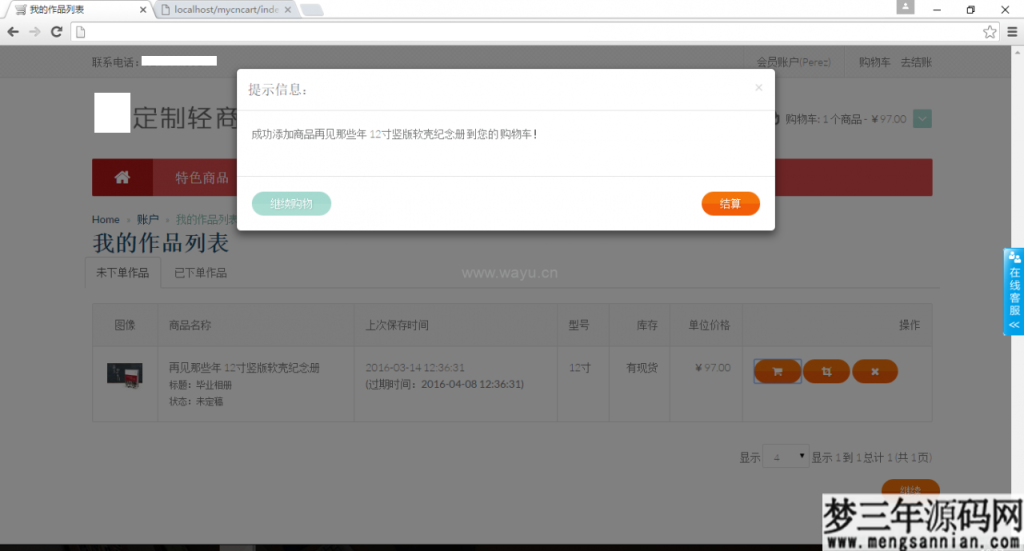
Task: Select the 未下单作品 tab
Action: tap(122, 273)
